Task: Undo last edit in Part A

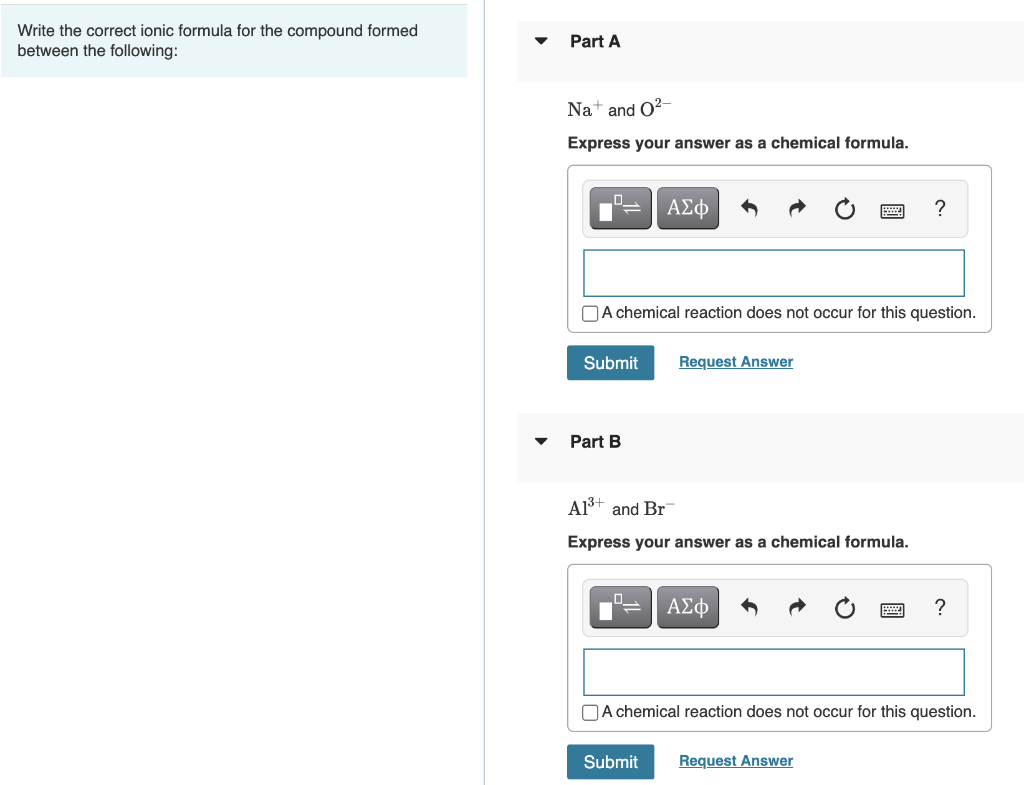Action: coord(749,208)
